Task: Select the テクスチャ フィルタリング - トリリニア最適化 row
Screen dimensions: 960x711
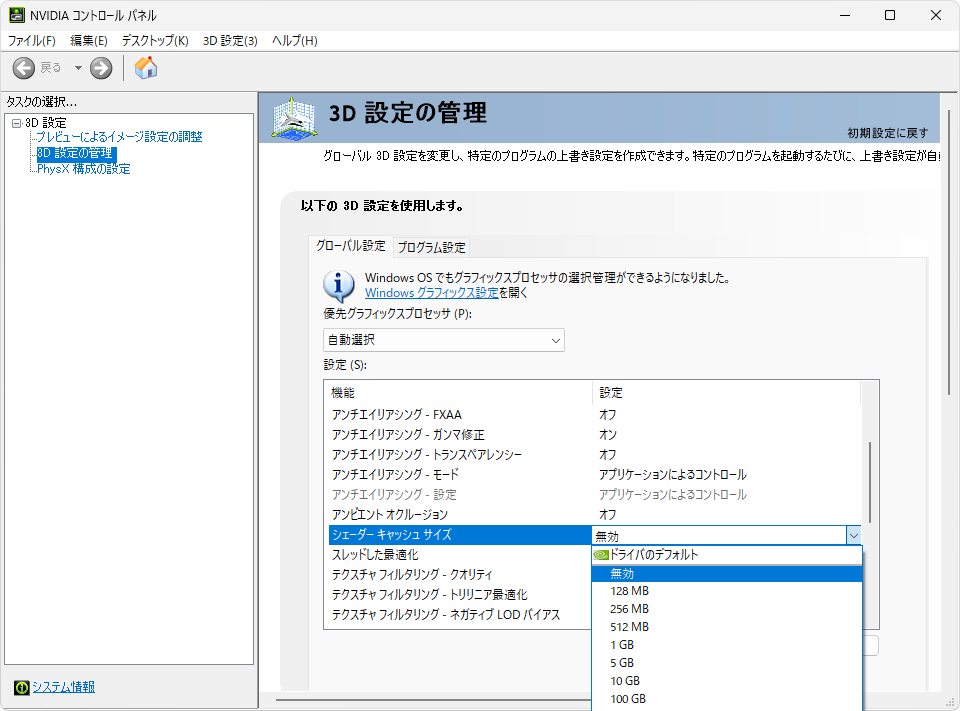Action: point(460,595)
